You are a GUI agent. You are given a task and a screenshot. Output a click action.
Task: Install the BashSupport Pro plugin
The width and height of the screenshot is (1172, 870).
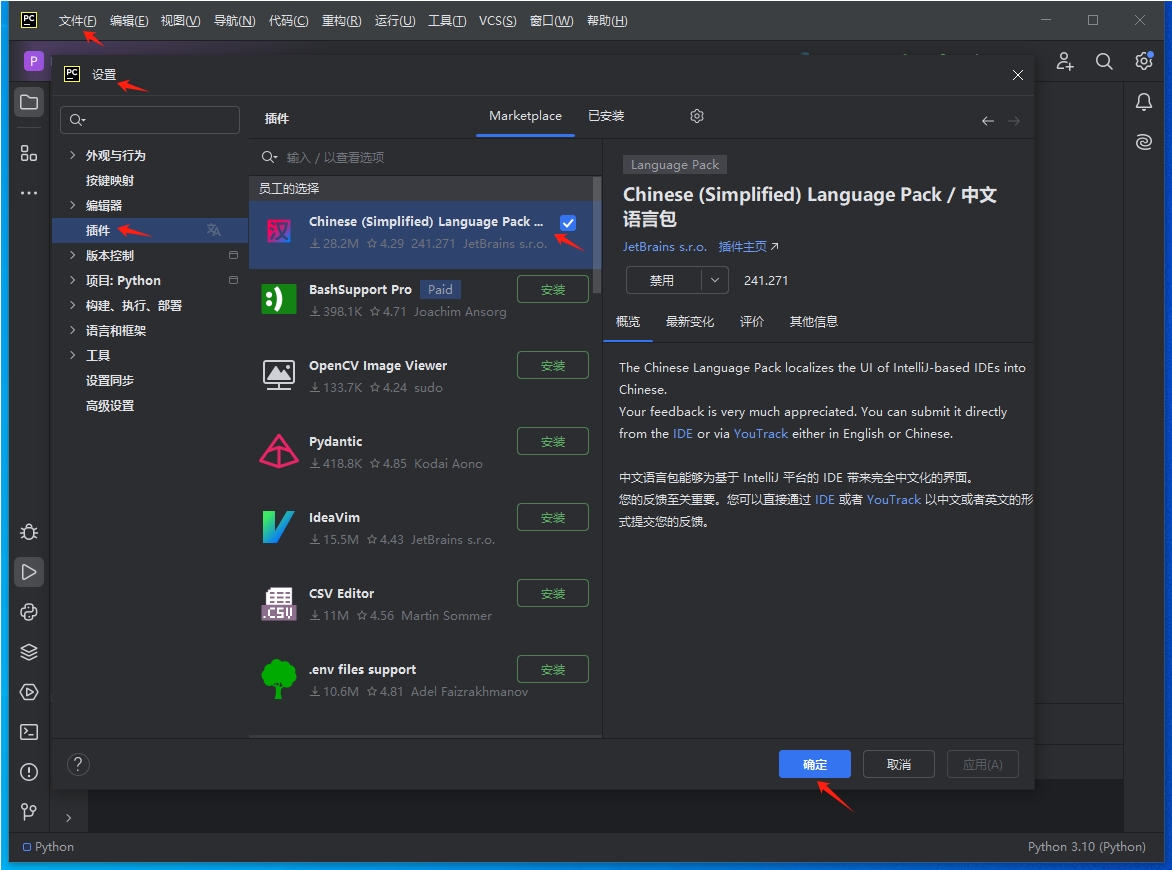(552, 289)
